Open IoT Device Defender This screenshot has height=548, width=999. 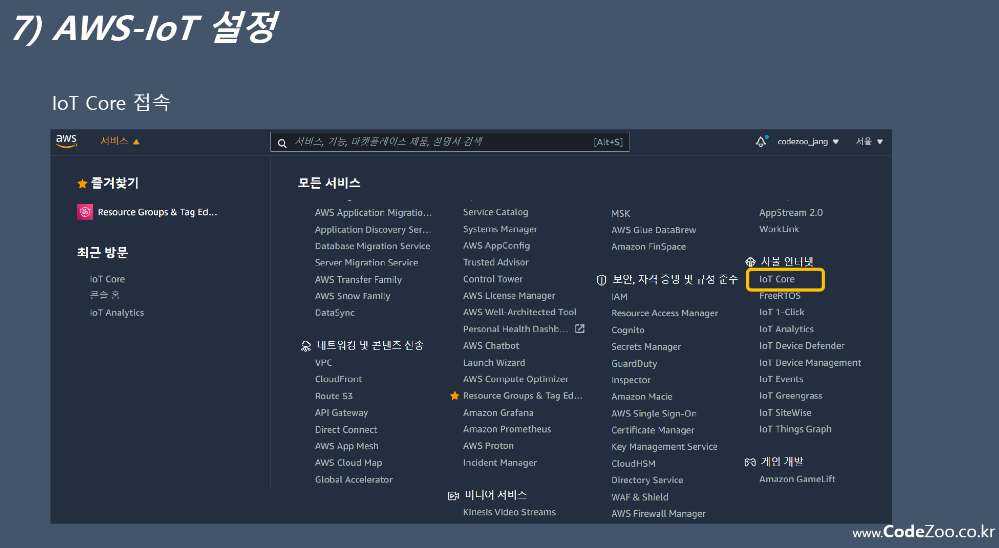click(x=801, y=346)
